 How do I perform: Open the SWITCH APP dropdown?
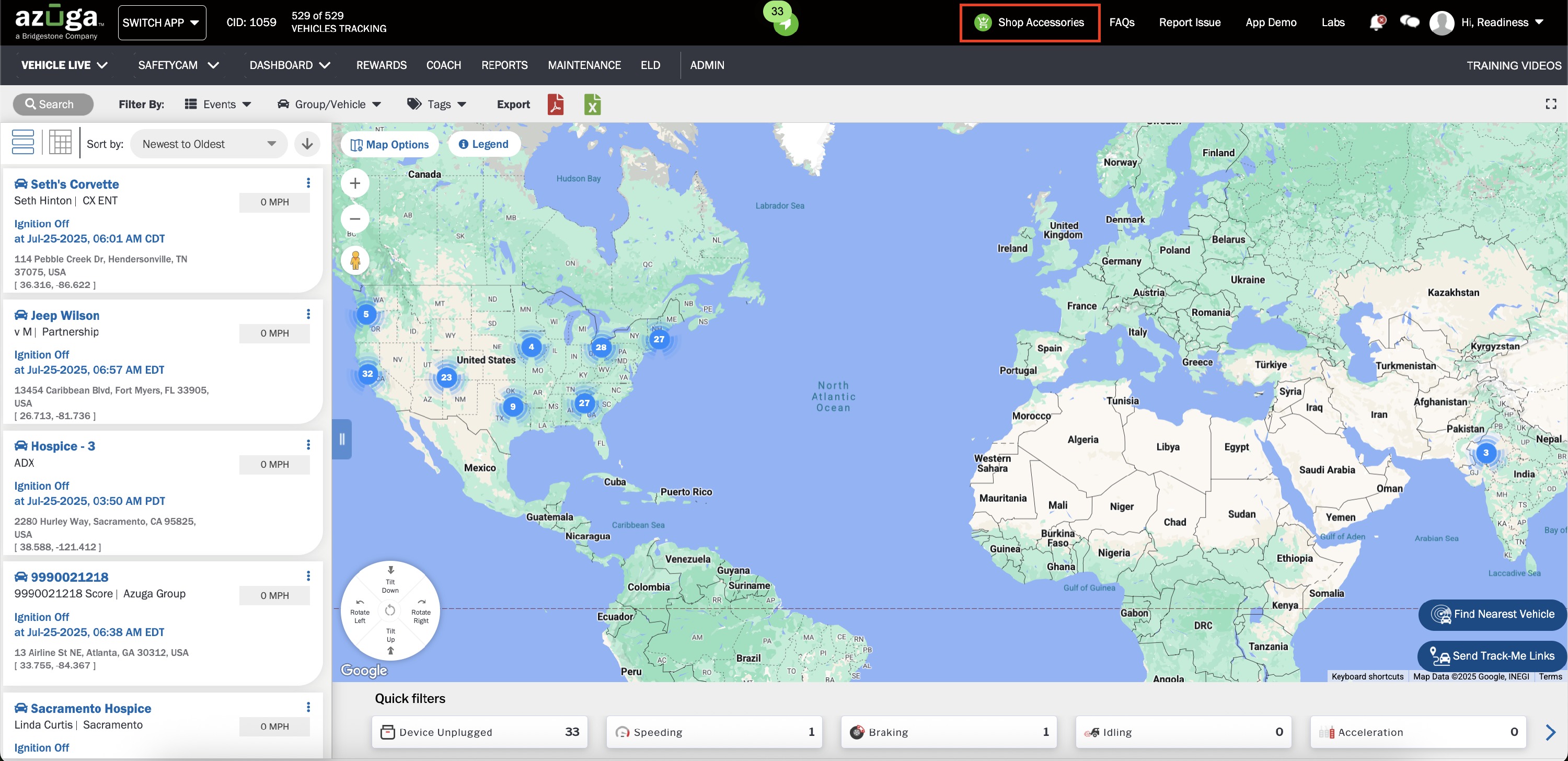point(162,22)
